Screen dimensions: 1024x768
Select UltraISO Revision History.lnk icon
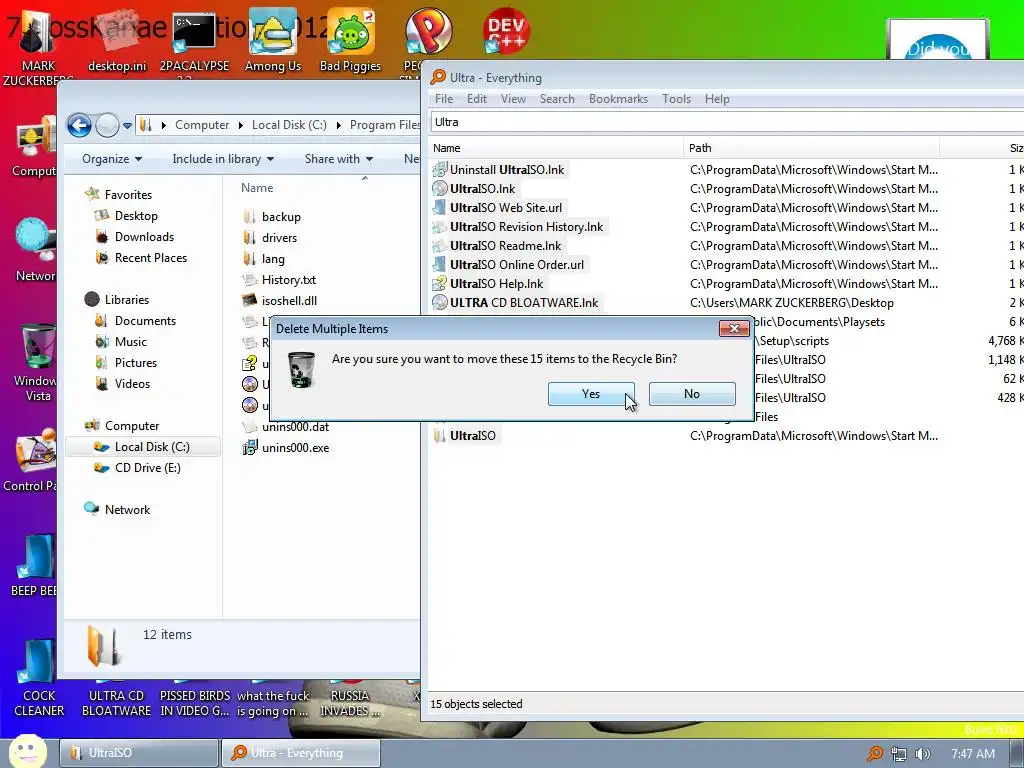[440, 227]
